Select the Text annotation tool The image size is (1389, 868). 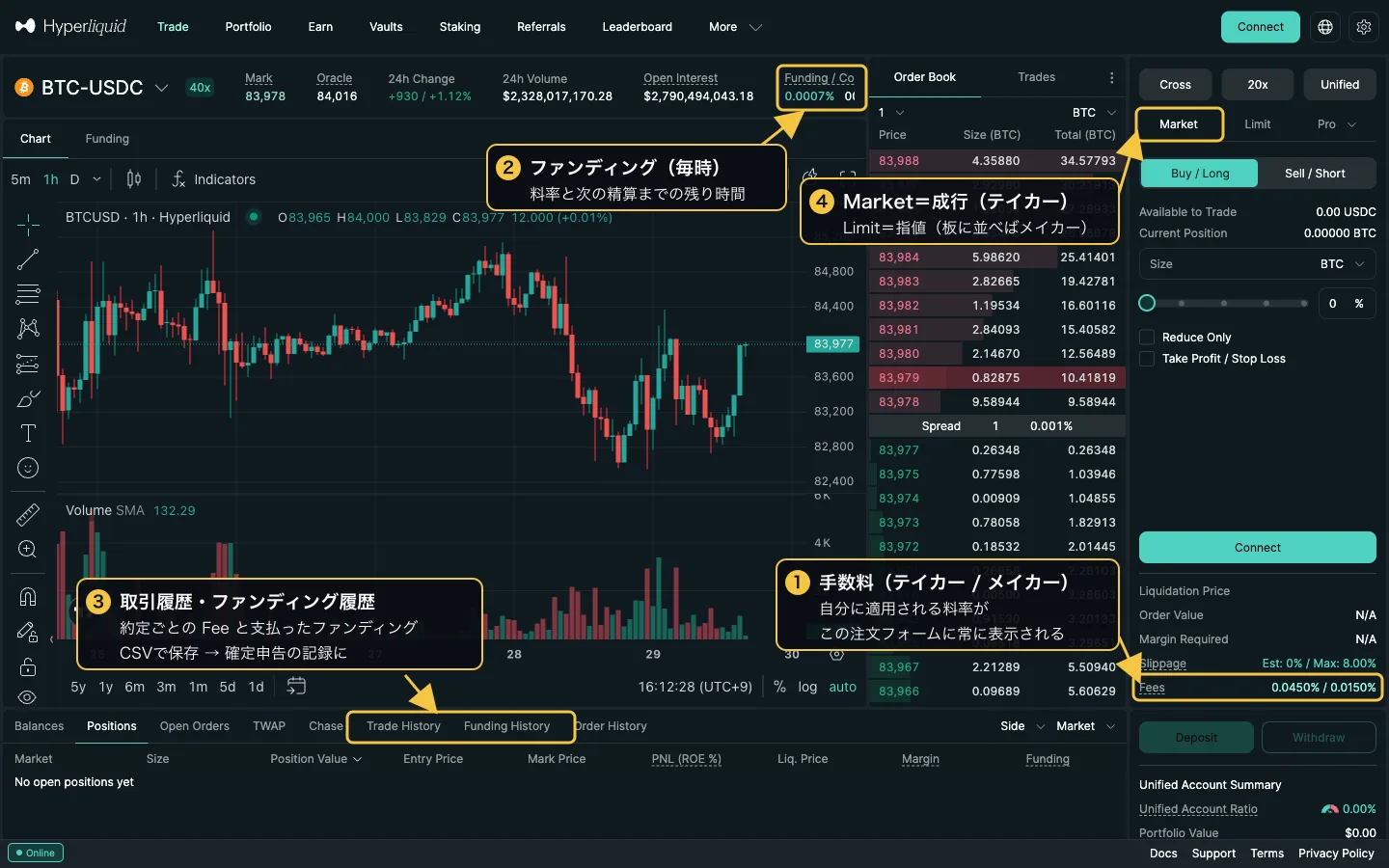pos(28,433)
